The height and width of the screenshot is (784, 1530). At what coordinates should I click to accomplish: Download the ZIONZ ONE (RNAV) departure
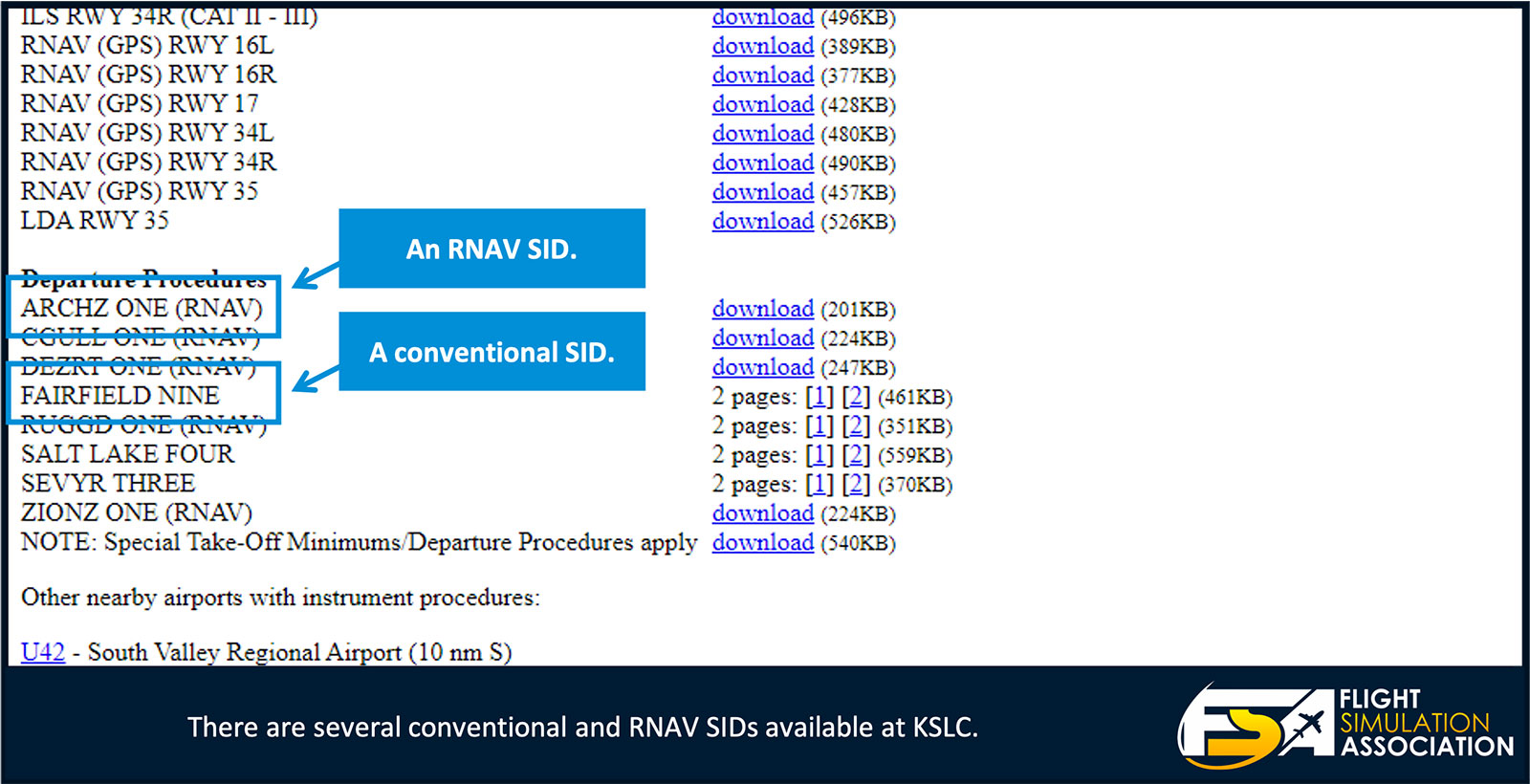pos(762,513)
